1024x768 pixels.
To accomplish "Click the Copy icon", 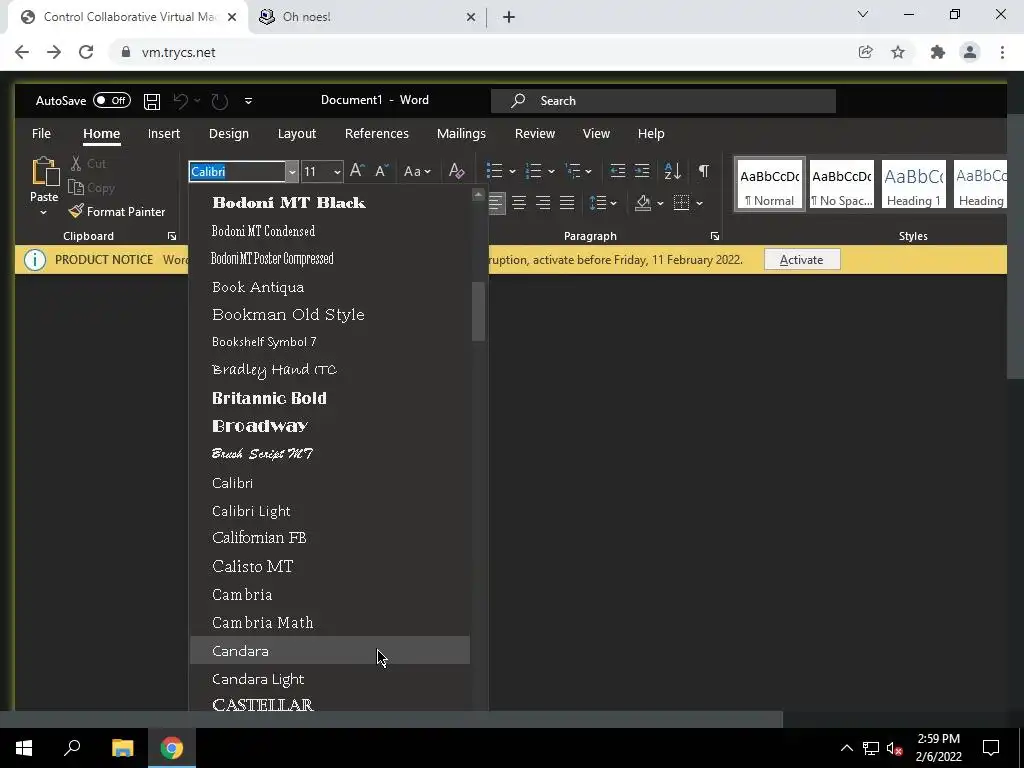I will click(x=76, y=187).
